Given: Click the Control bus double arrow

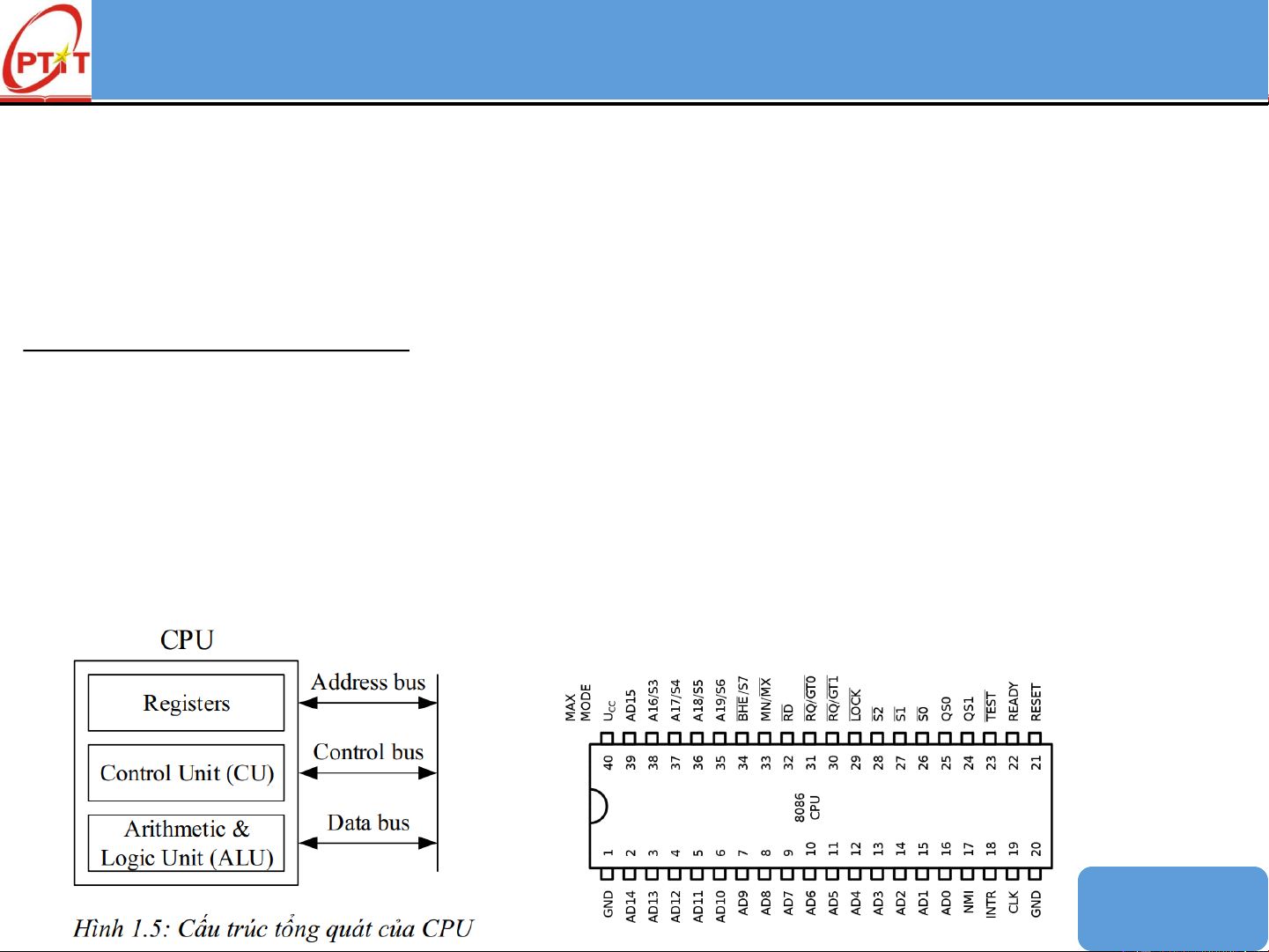Looking at the screenshot, I should tap(368, 773).
